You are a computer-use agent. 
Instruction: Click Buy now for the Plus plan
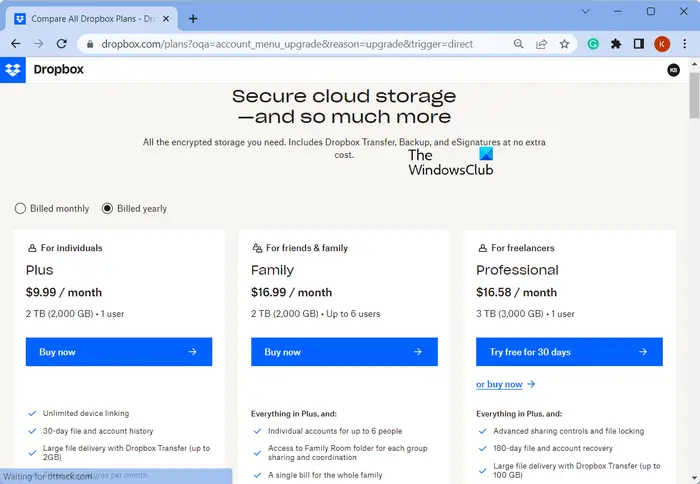tap(119, 352)
